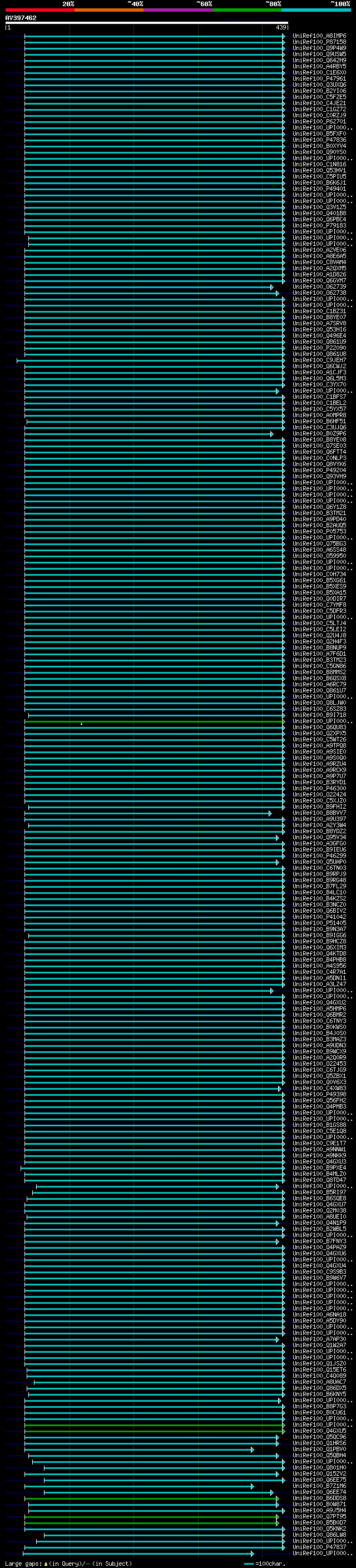Click hit label UniRef100_Q1PBV0
Viewport: 356px width, 1568px height.
319,1450
